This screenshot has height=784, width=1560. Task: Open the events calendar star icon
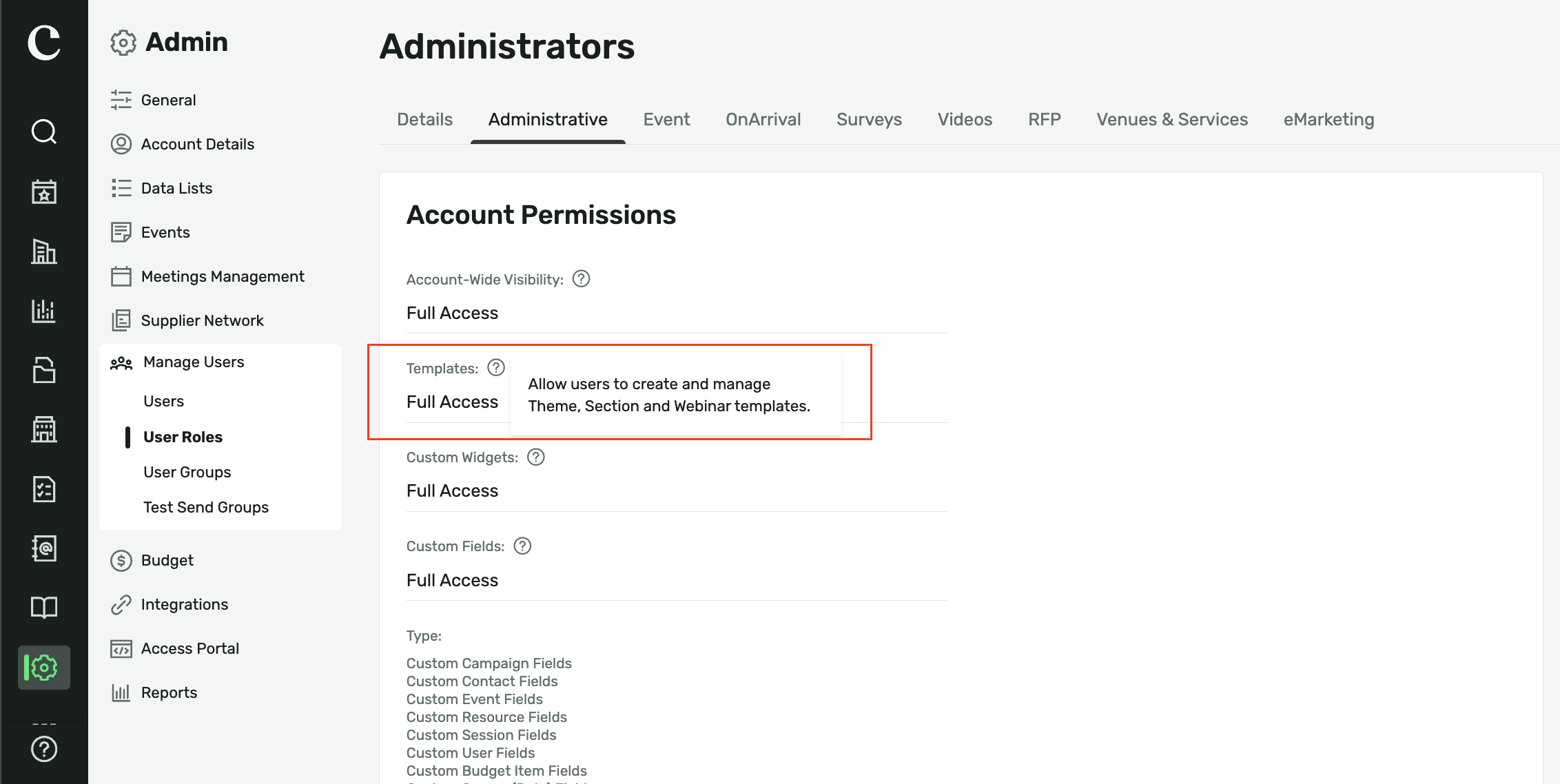point(44,191)
